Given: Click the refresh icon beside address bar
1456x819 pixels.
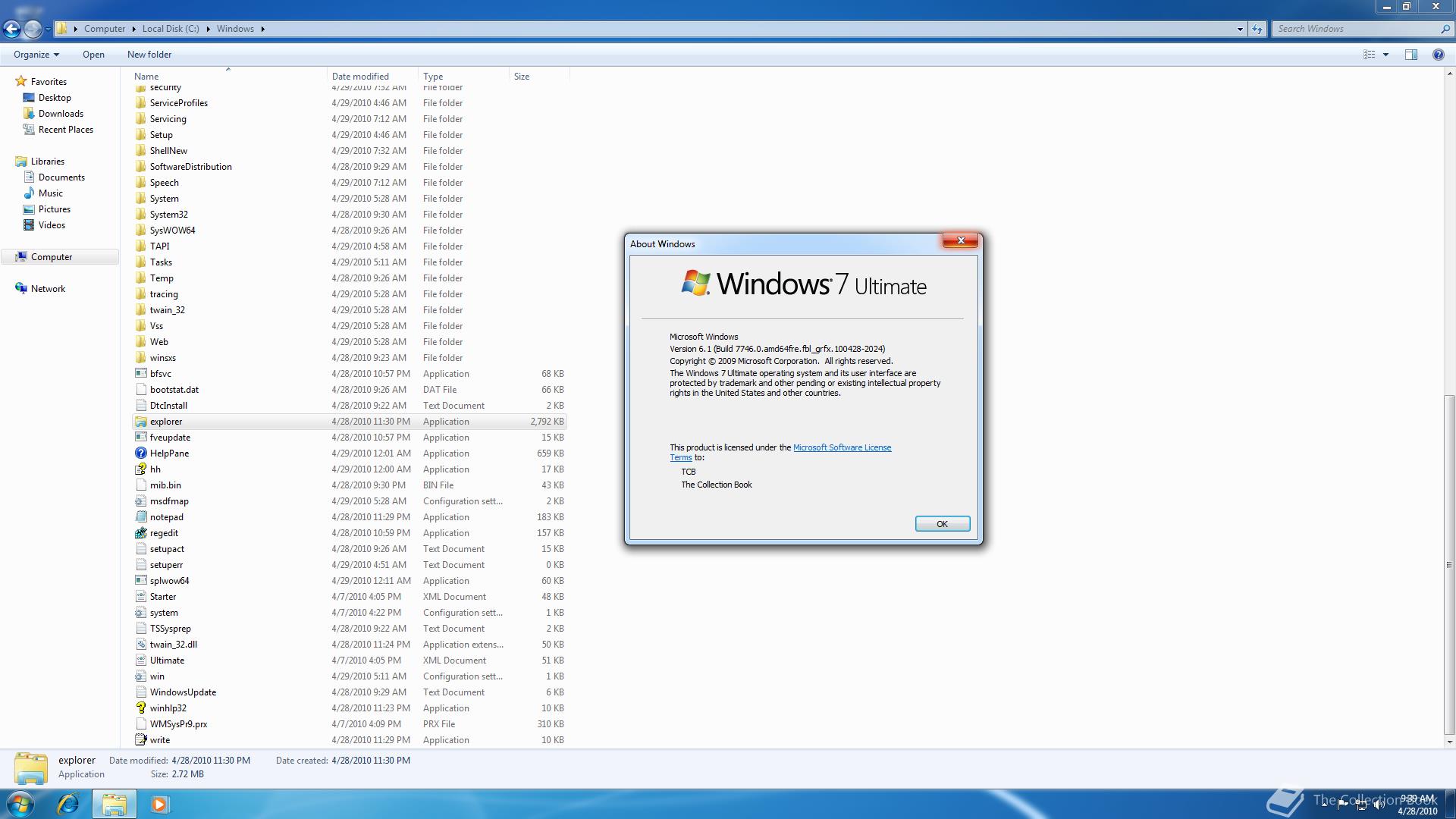Looking at the screenshot, I should [x=1257, y=29].
